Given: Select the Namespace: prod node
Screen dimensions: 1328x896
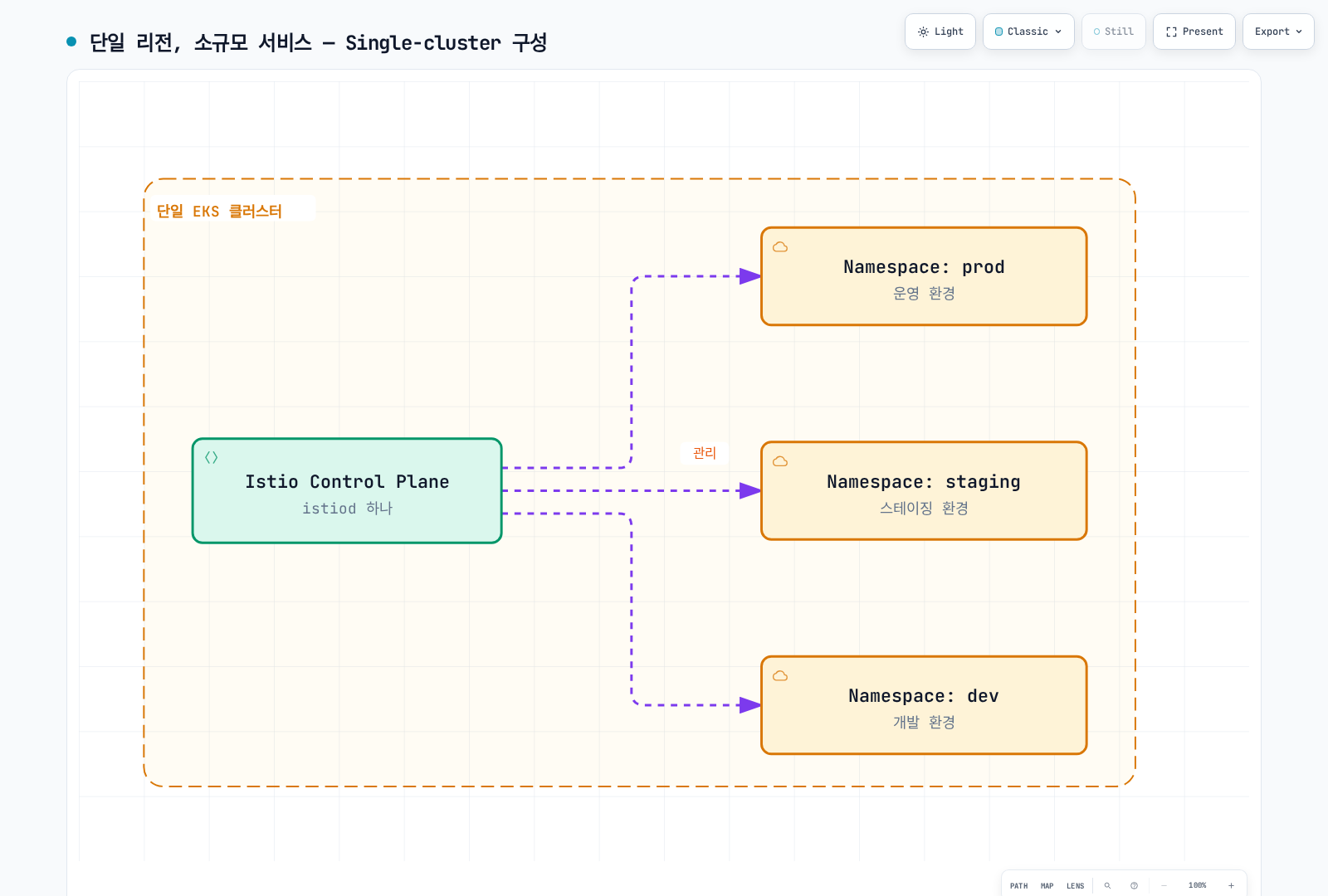Looking at the screenshot, I should (x=924, y=276).
